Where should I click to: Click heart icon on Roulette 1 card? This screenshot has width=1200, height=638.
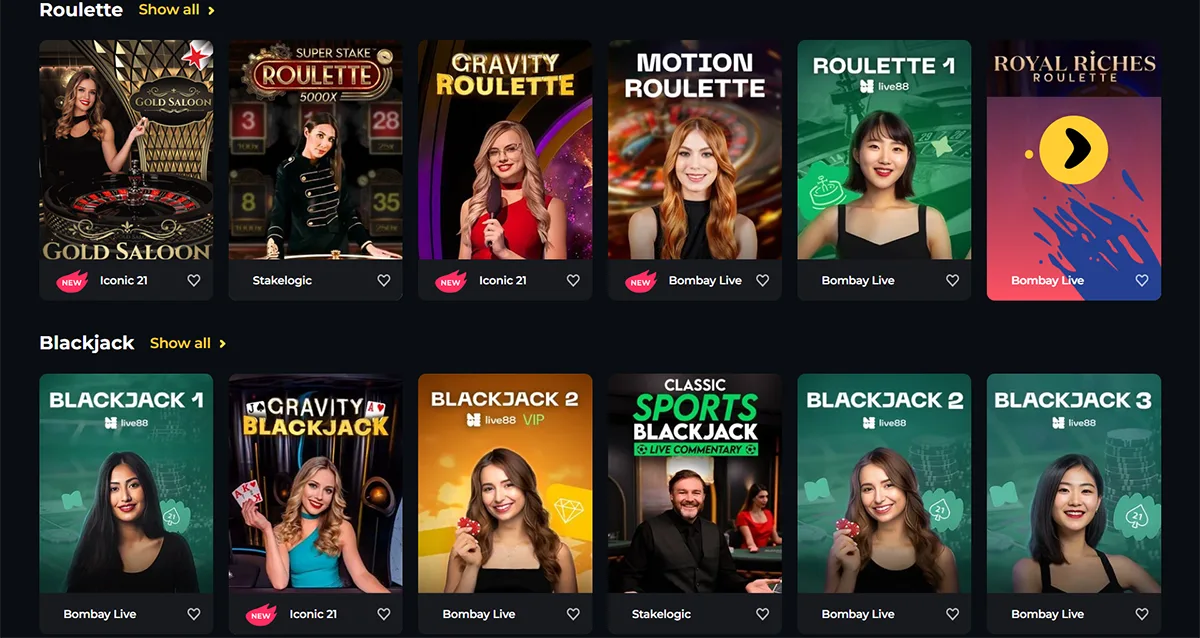tap(953, 281)
